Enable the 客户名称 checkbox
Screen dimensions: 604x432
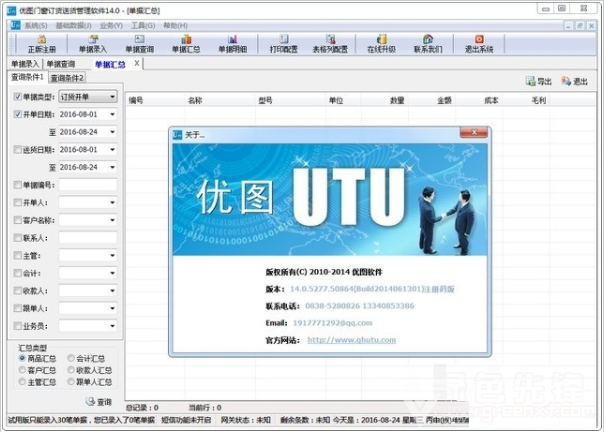tap(17, 220)
